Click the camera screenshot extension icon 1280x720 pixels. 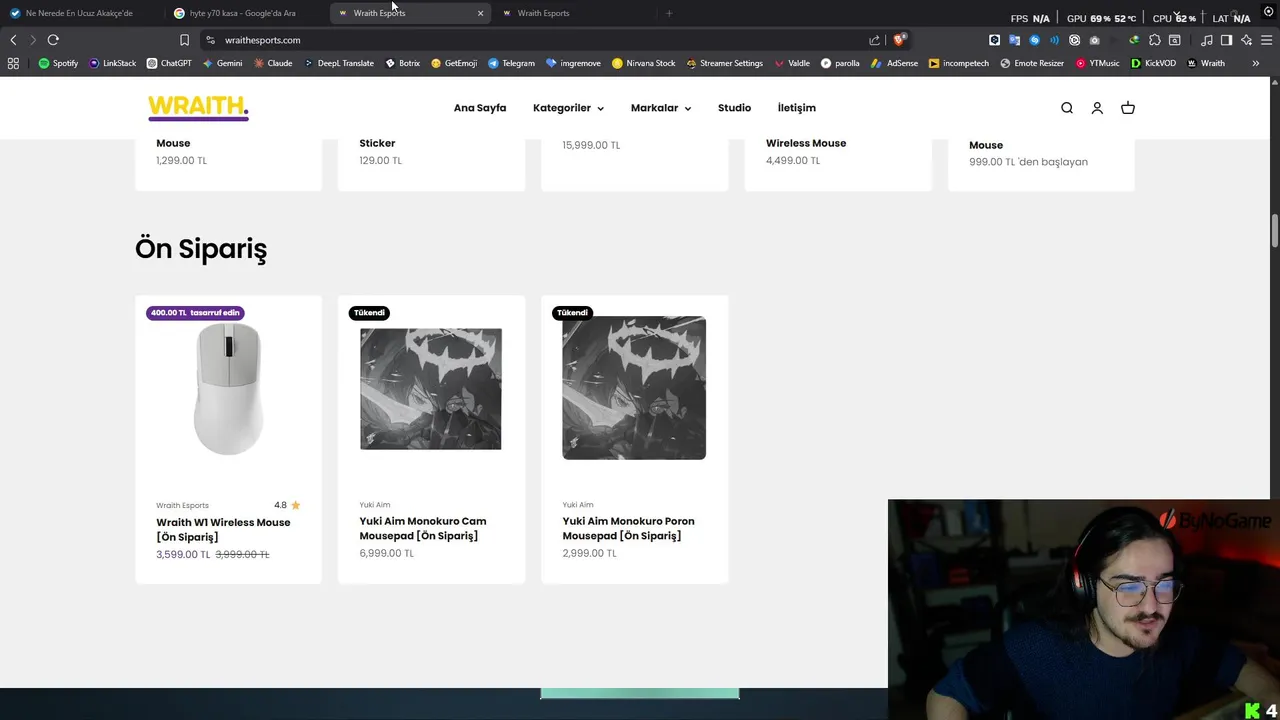point(1094,40)
